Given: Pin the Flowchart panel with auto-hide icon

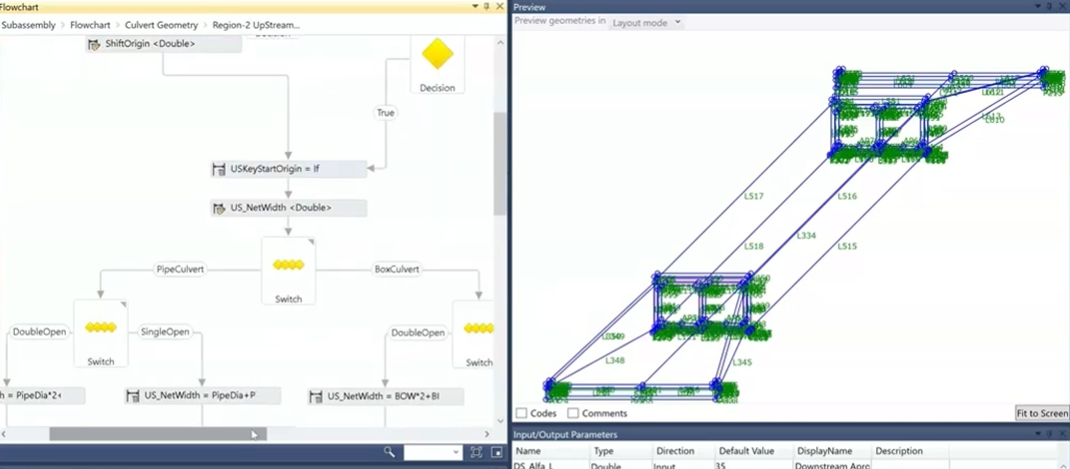Looking at the screenshot, I should [487, 6].
